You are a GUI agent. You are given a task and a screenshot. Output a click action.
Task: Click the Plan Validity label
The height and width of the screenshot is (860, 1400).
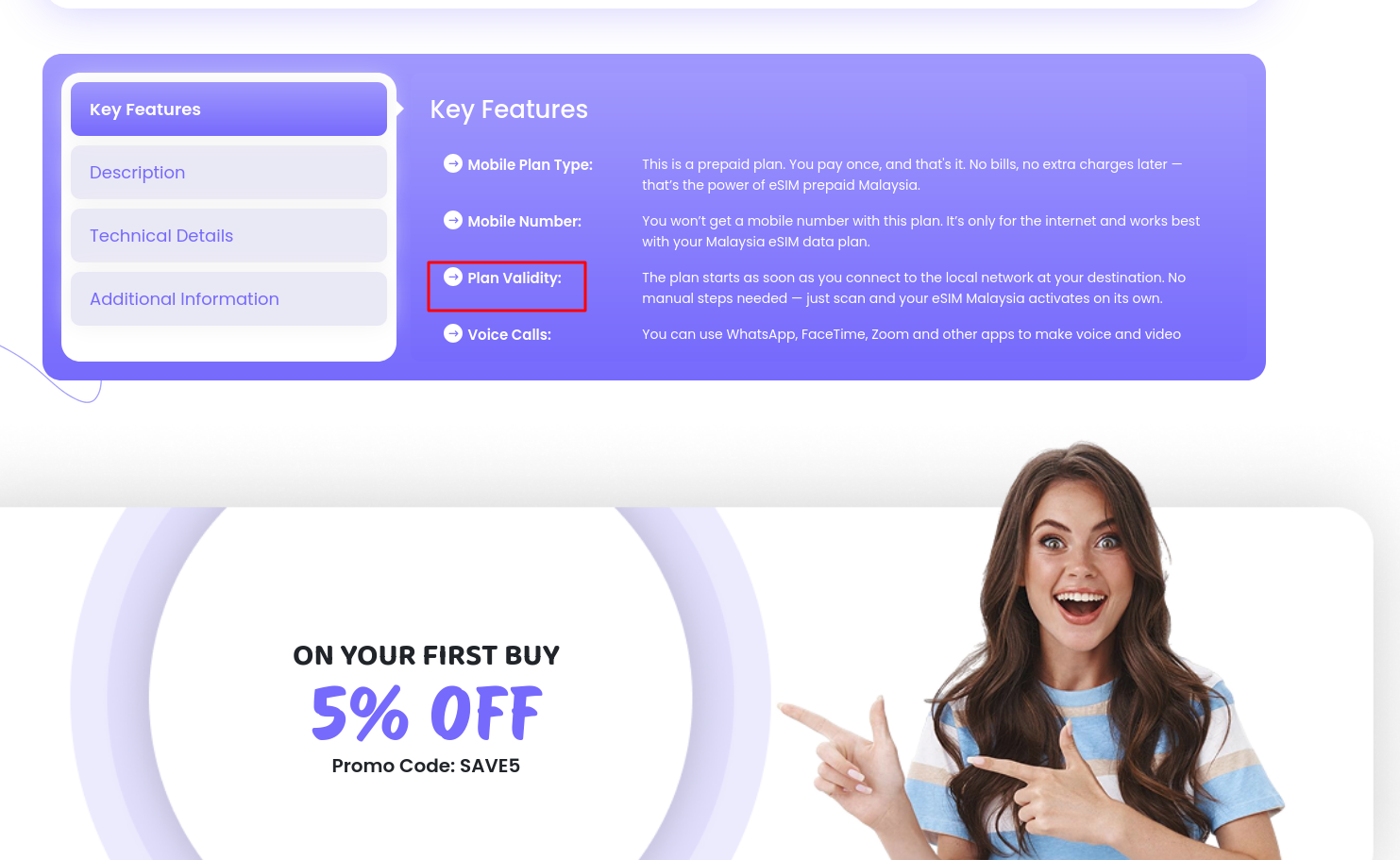coord(514,278)
